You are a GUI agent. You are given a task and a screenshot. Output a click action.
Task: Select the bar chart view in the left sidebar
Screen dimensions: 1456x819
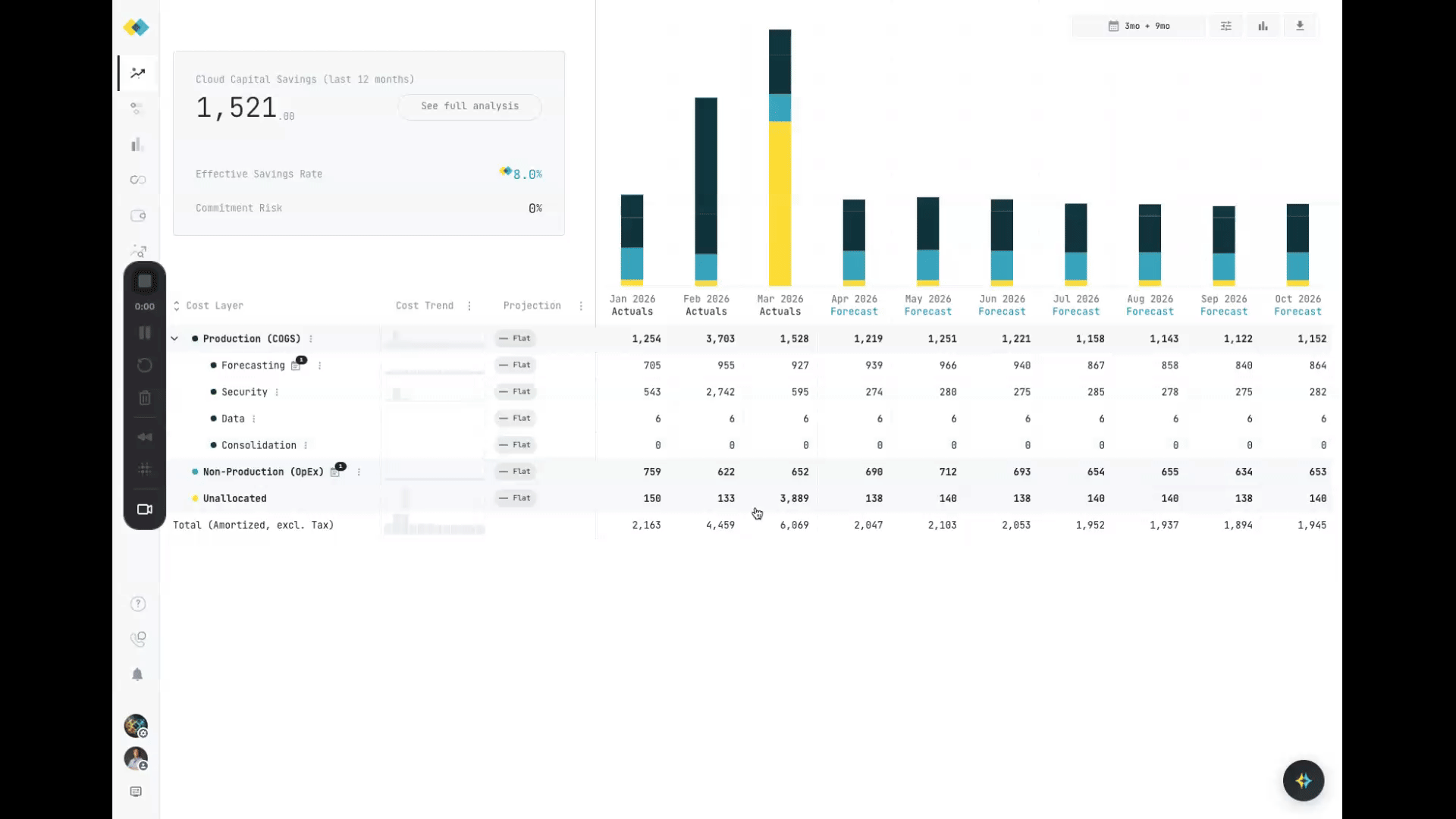coord(136,144)
